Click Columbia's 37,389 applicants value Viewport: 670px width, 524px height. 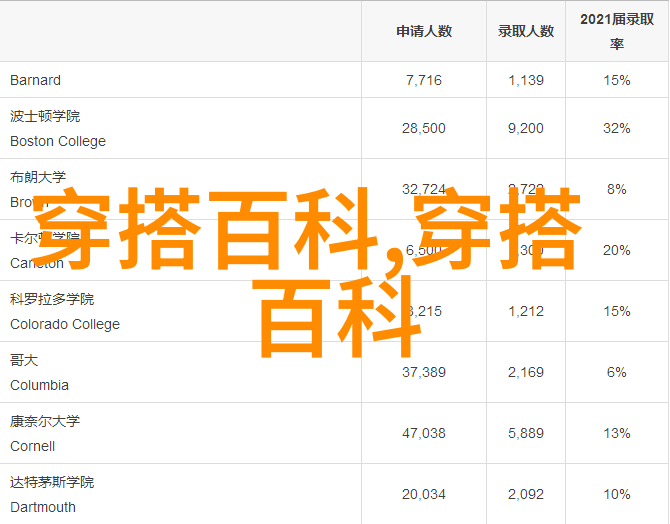point(423,372)
